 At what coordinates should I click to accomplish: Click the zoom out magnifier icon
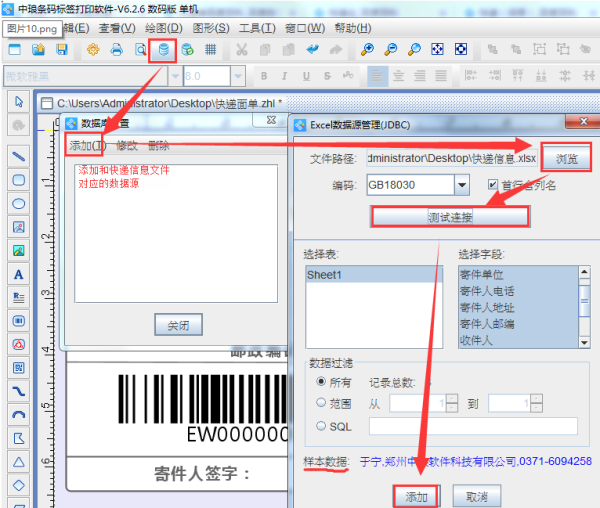[391, 49]
